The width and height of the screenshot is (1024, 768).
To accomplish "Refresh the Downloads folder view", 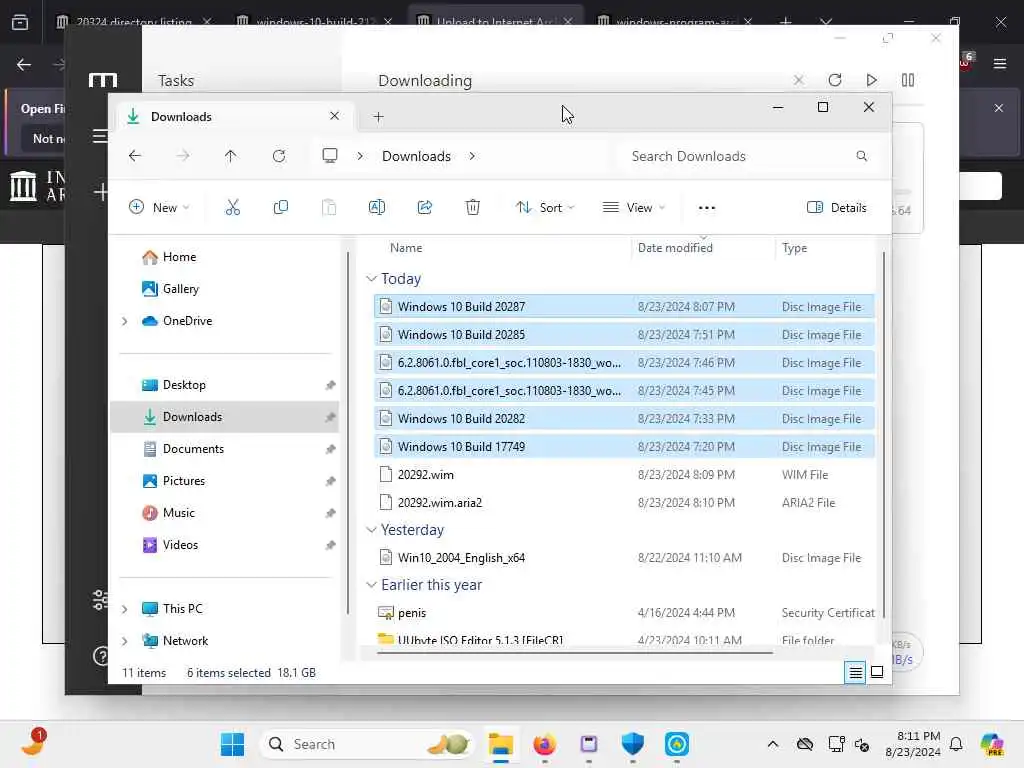I will point(279,156).
